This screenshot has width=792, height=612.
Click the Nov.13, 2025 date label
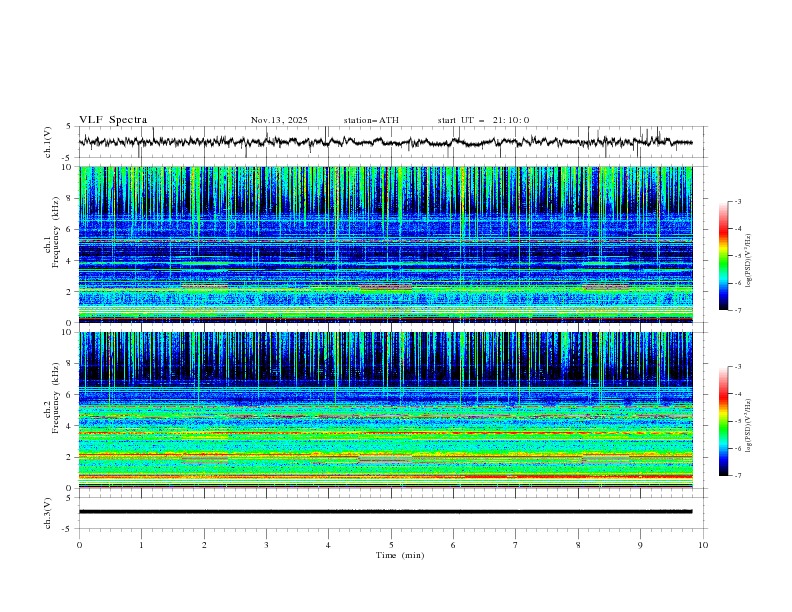(x=279, y=120)
